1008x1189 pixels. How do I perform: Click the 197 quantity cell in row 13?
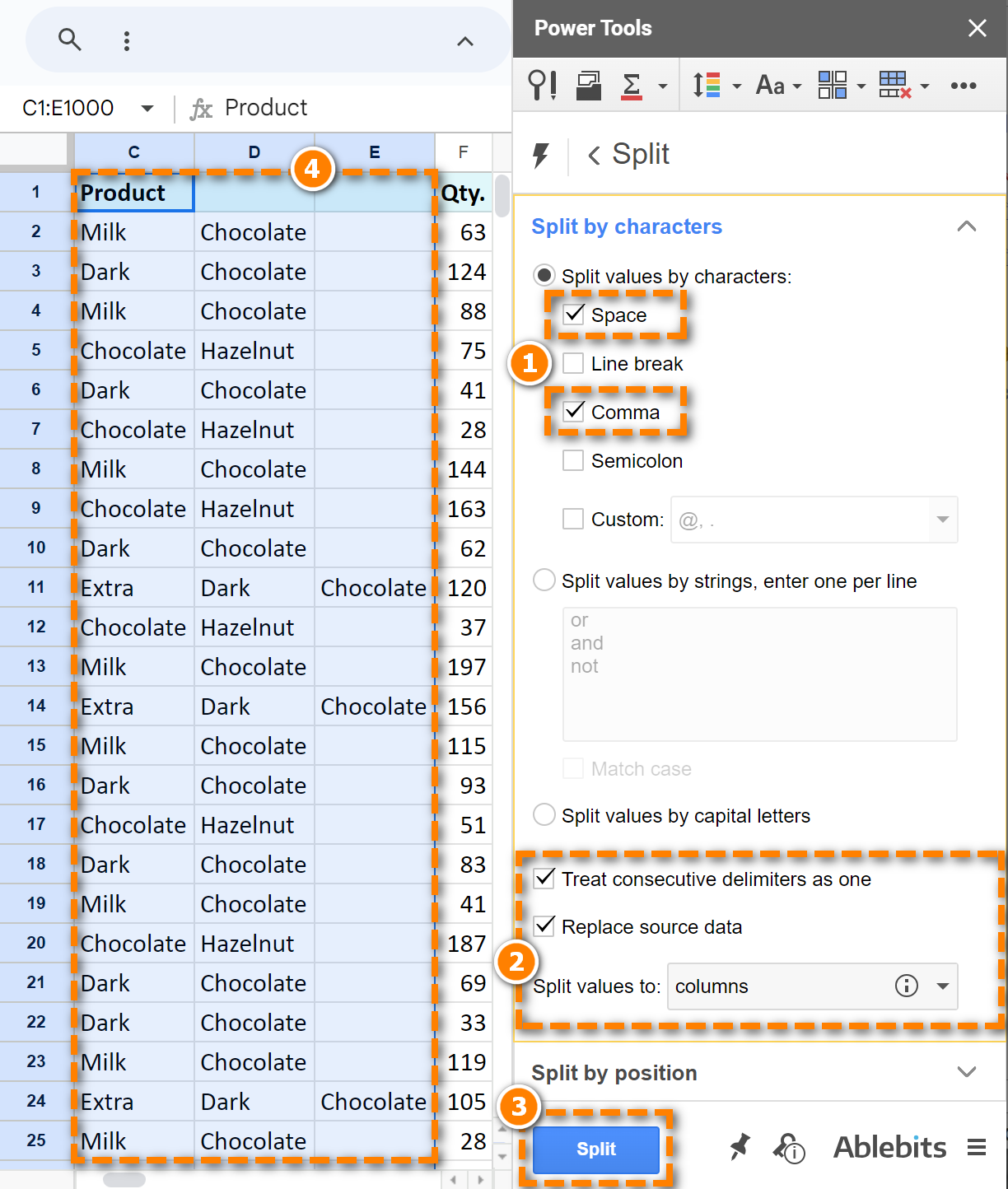[464, 667]
